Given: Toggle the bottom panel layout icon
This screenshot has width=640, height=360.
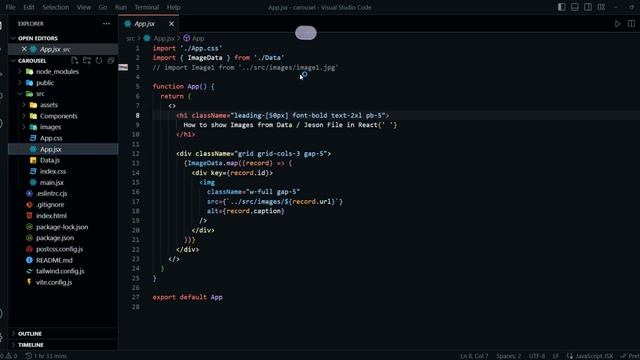Looking at the screenshot, I should click(575, 7).
